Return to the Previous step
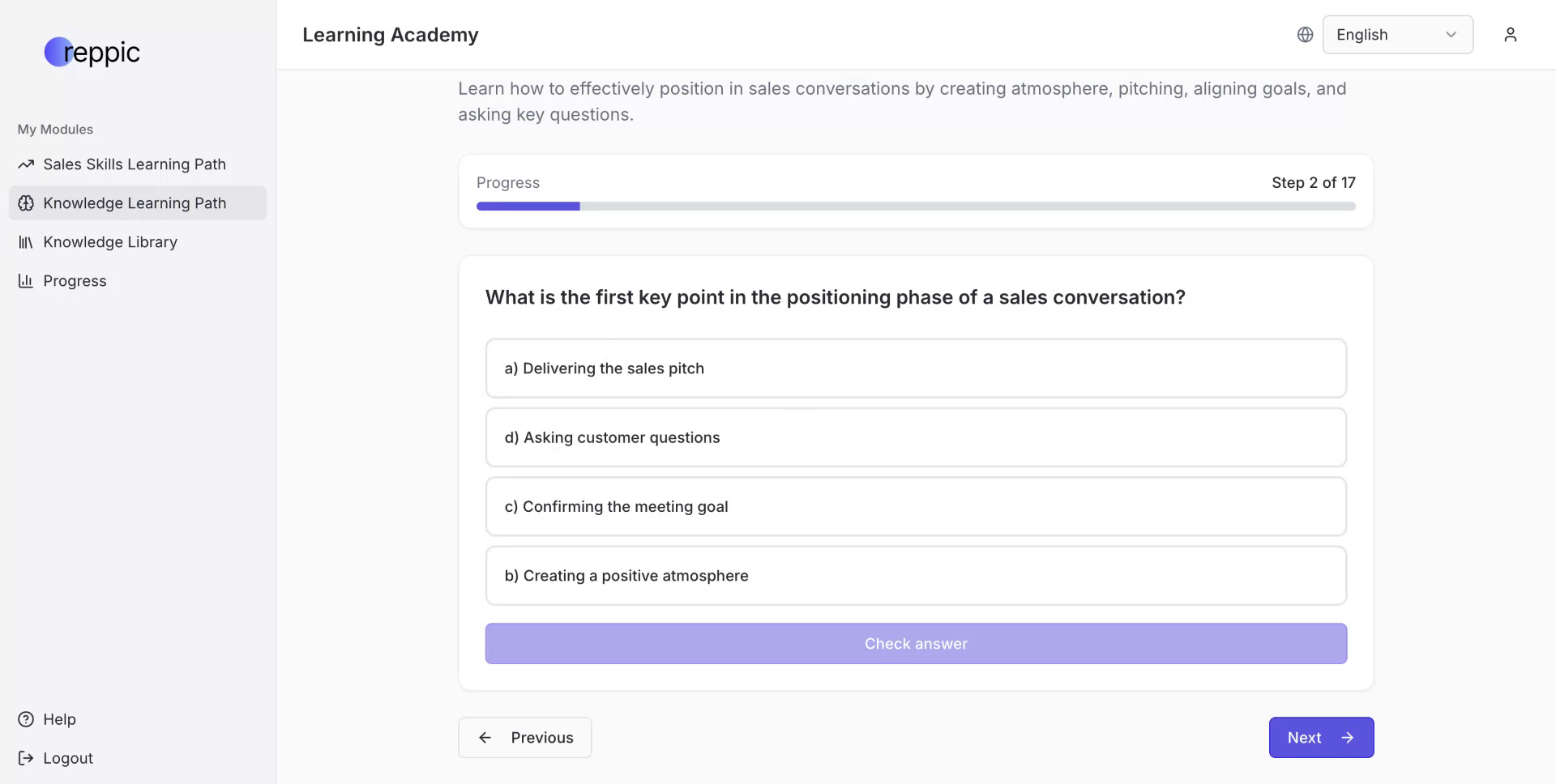This screenshot has width=1556, height=784. 525,738
